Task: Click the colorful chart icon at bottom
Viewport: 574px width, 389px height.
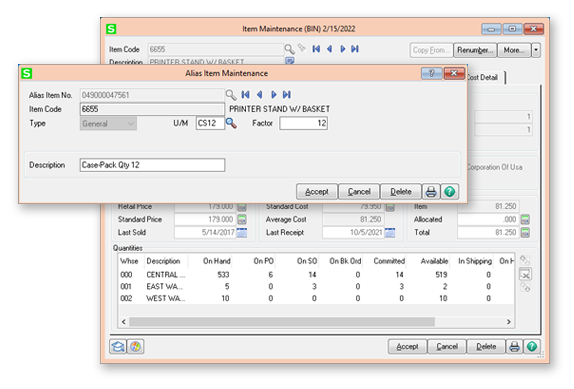Action: pos(135,347)
